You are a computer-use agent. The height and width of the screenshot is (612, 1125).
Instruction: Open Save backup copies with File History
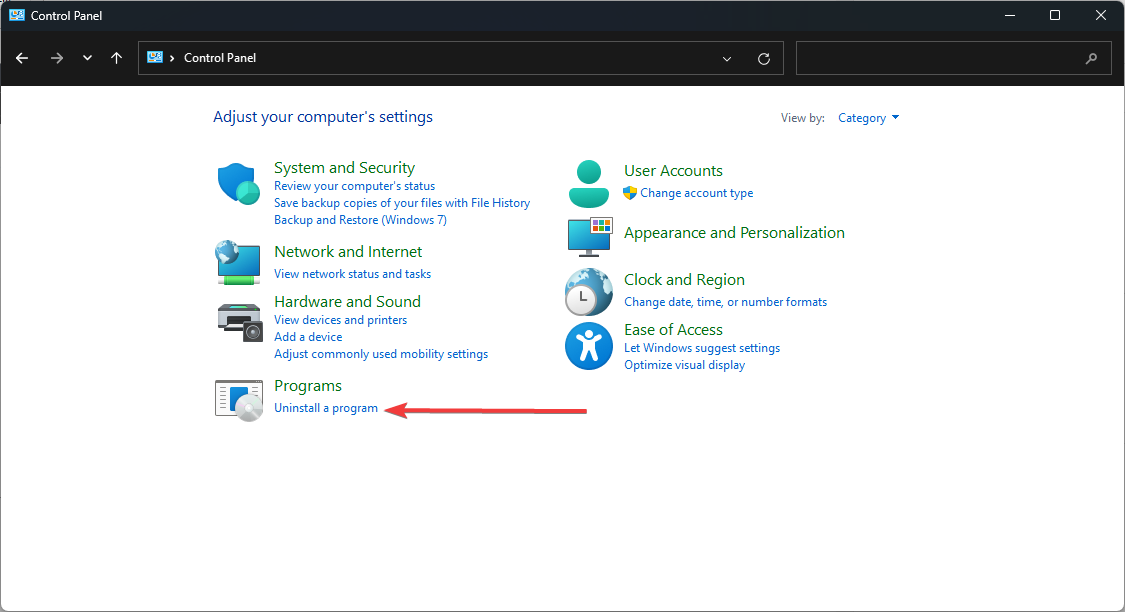click(x=402, y=203)
